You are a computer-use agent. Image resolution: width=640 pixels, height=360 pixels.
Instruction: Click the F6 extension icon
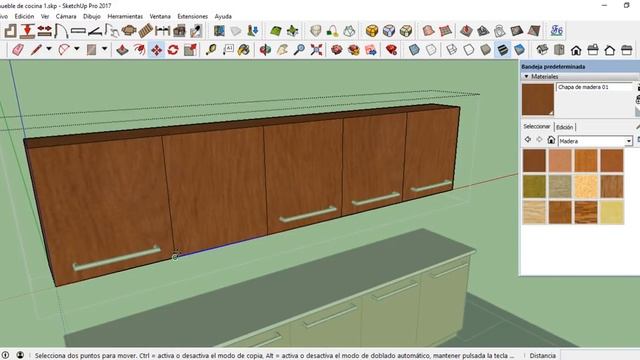(x=556, y=31)
